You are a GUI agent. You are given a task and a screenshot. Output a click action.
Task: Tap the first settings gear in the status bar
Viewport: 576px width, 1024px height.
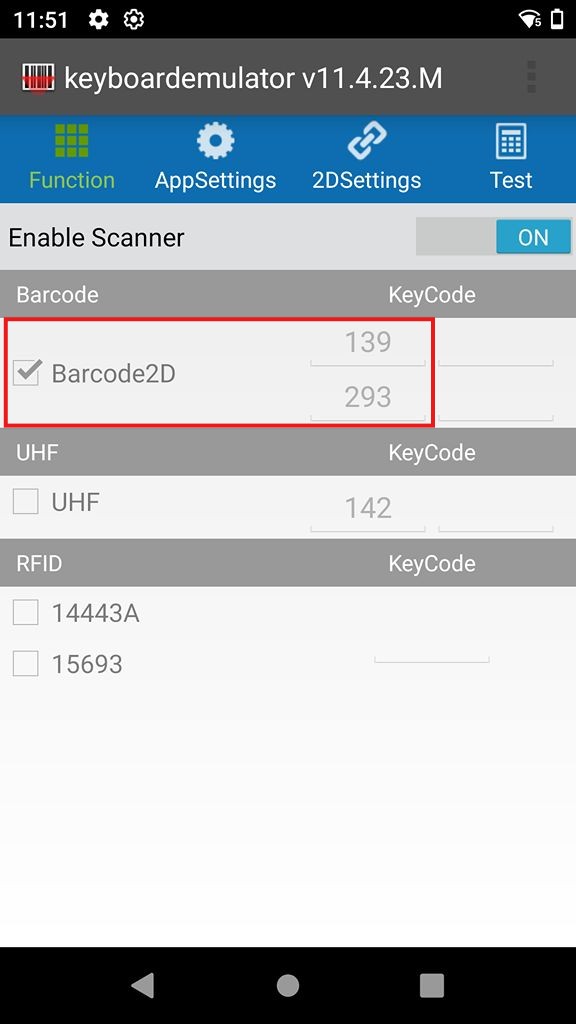(97, 18)
